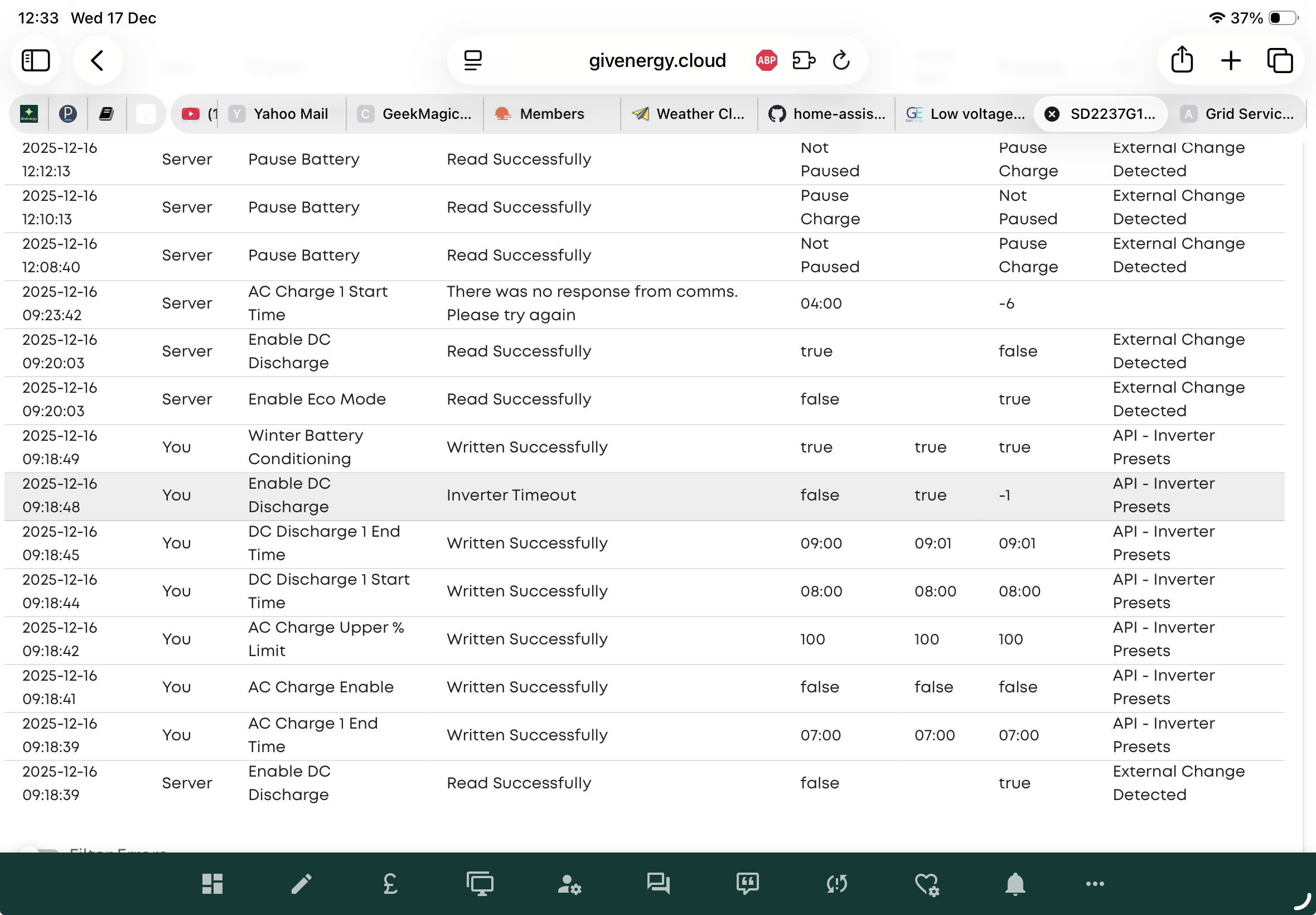1316x915 pixels.
Task: Tap the pencil edit icon
Action: pyautogui.click(x=301, y=883)
